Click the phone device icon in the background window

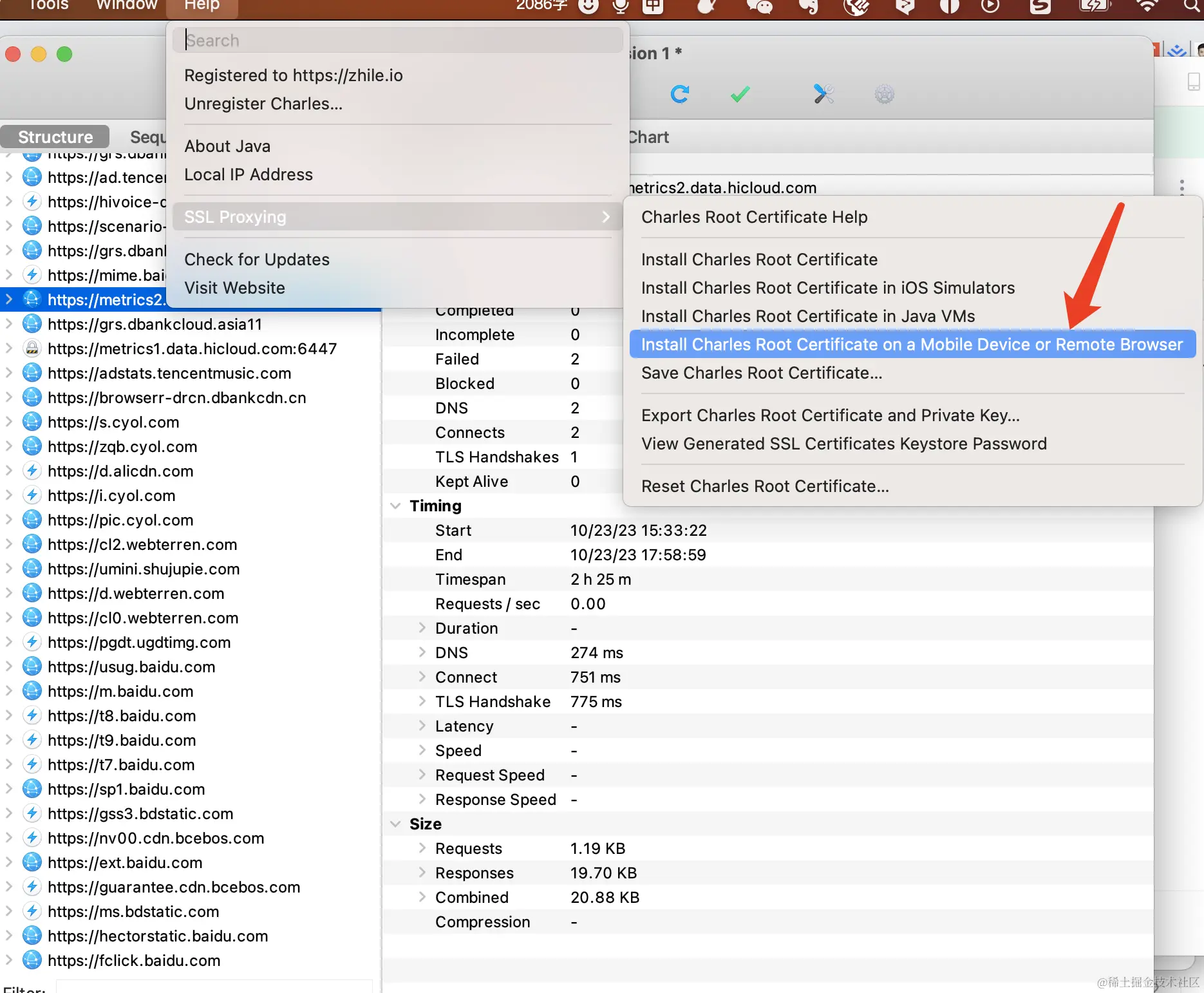pos(1194,82)
